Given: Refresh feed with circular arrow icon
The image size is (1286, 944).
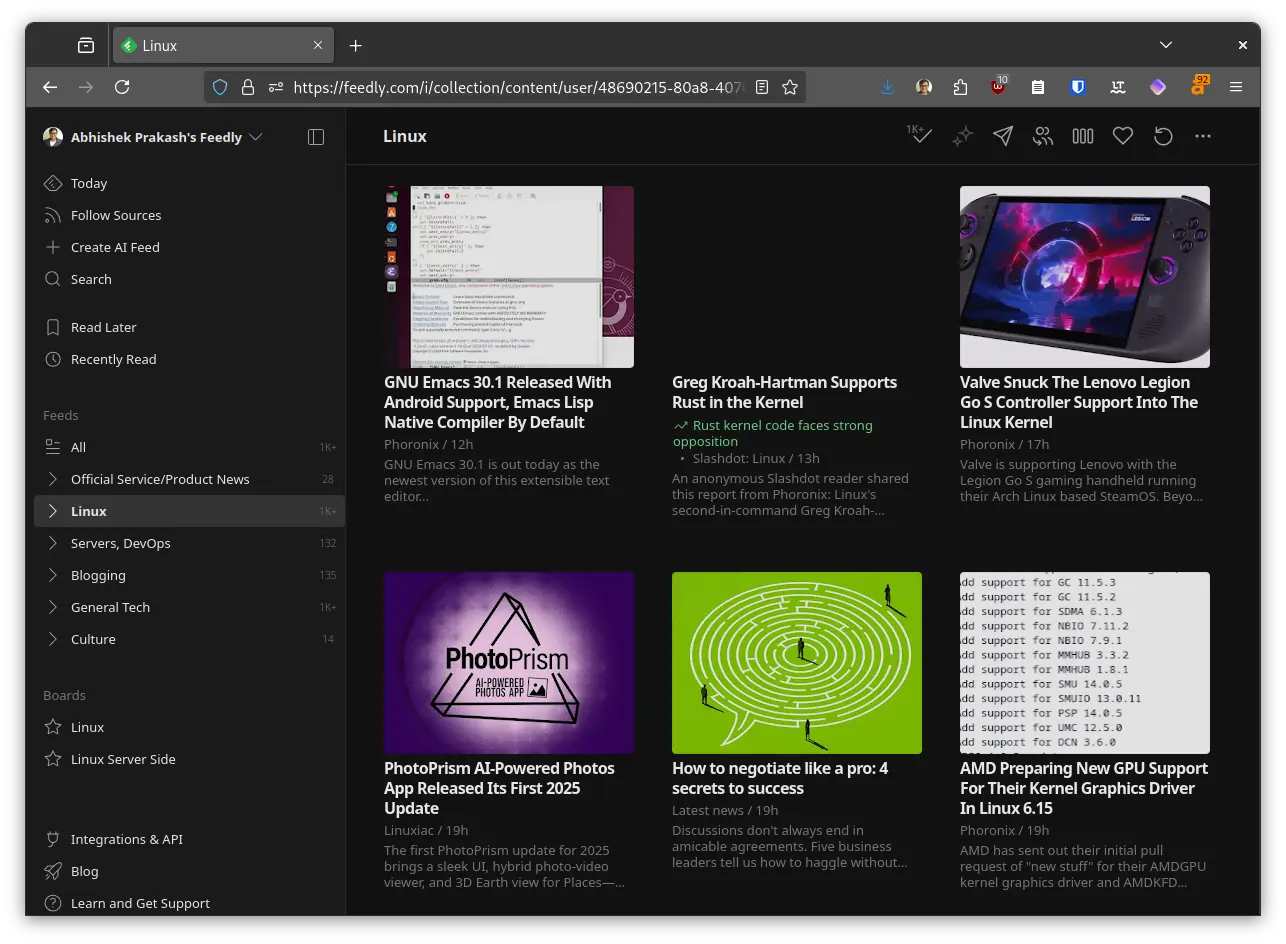Looking at the screenshot, I should 1163,136.
